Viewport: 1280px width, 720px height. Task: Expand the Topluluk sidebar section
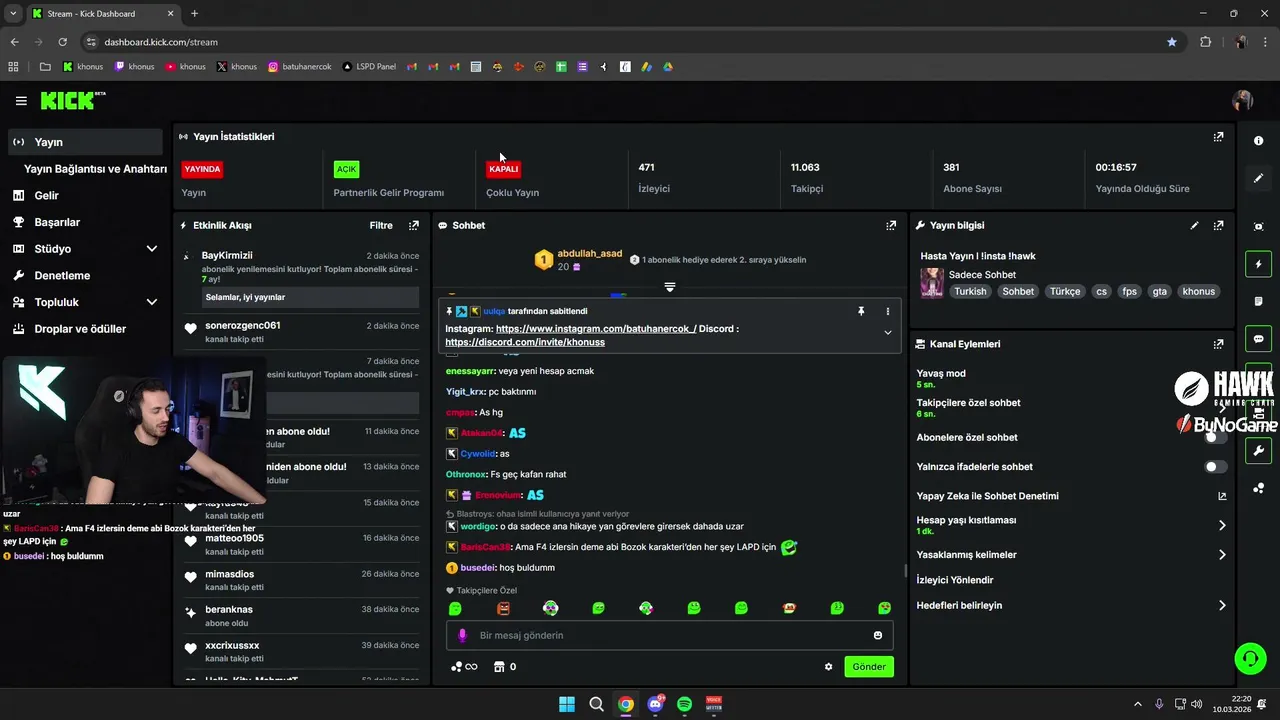pyautogui.click(x=152, y=302)
